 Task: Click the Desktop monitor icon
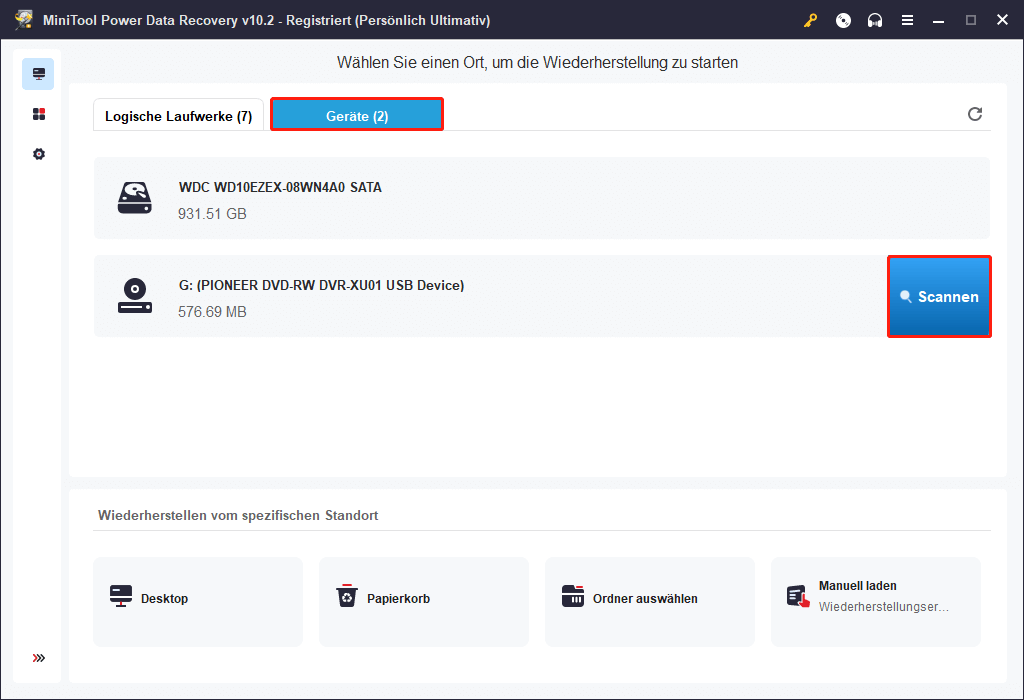click(x=121, y=596)
